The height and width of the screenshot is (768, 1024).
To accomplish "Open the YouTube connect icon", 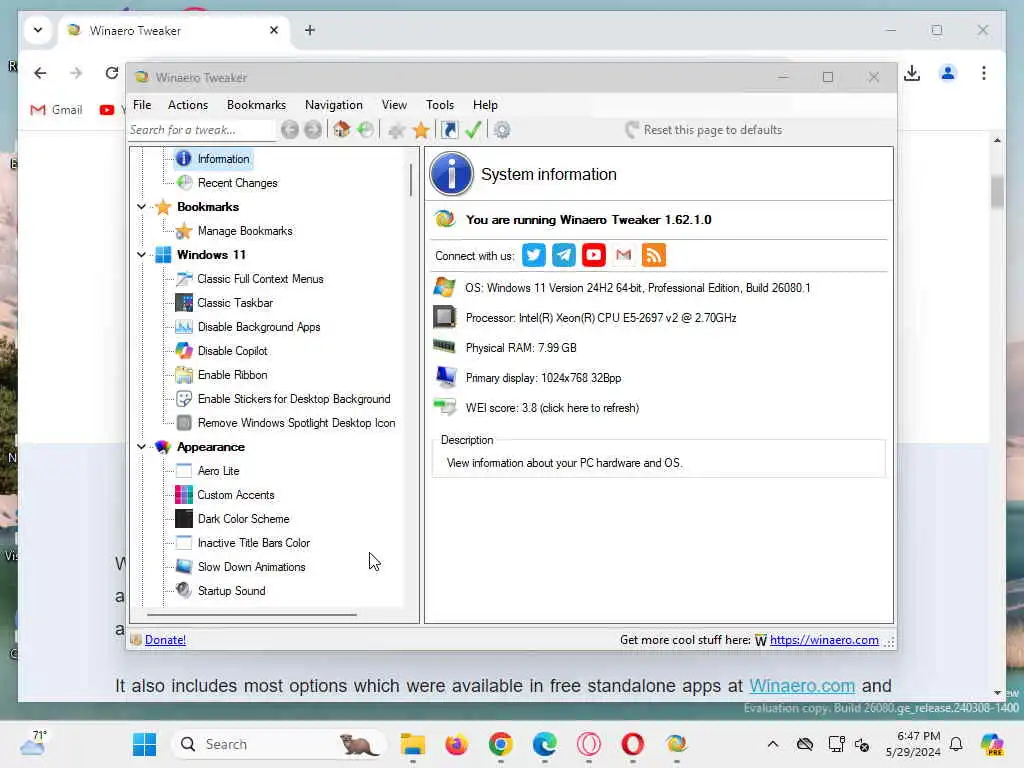I will tap(594, 255).
